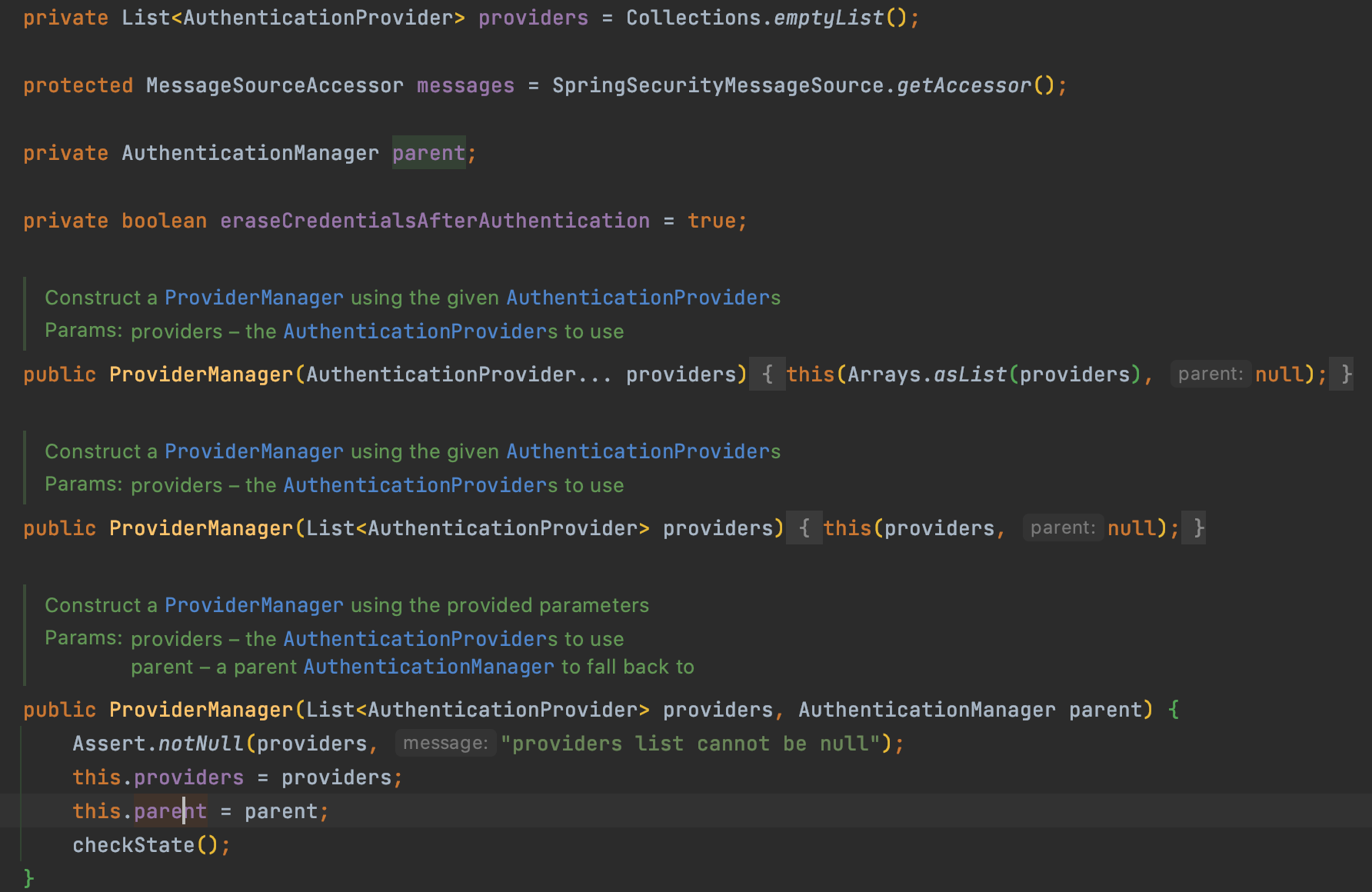Click the 'notNull' assertion method
This screenshot has width=1372, height=892.
coord(201,744)
